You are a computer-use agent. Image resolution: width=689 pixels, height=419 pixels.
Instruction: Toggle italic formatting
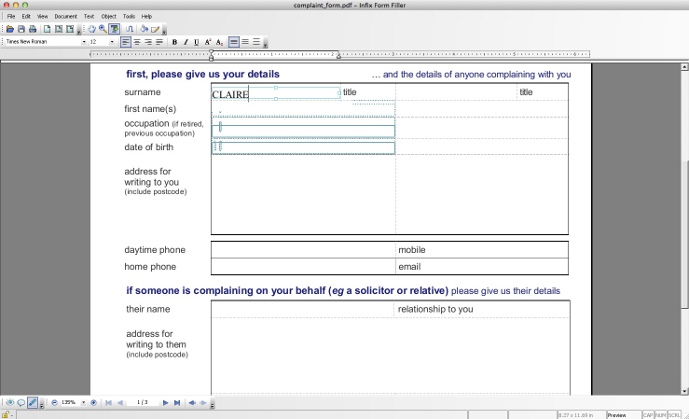[x=185, y=42]
